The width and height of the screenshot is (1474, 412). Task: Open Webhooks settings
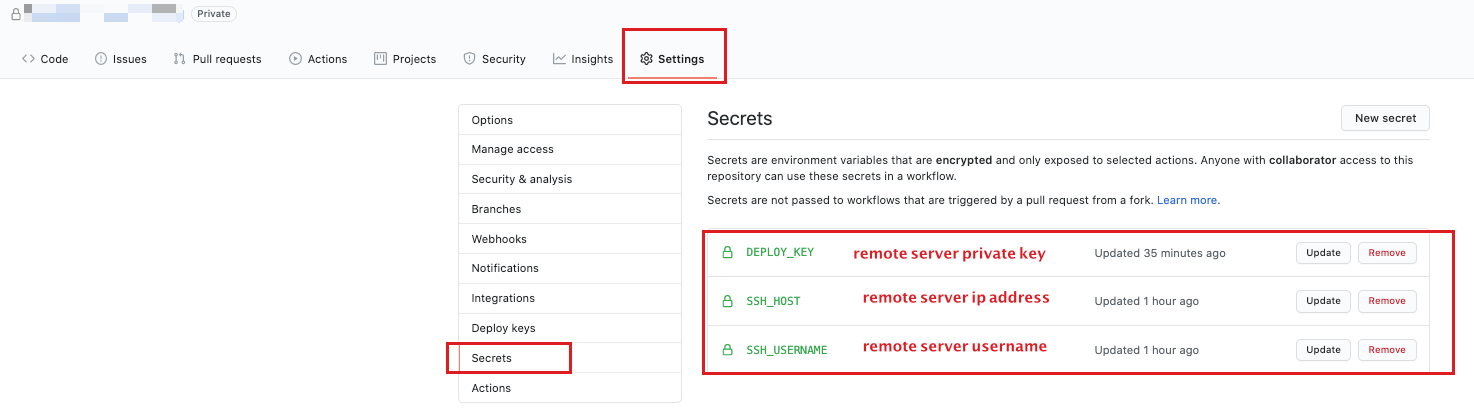point(569,239)
